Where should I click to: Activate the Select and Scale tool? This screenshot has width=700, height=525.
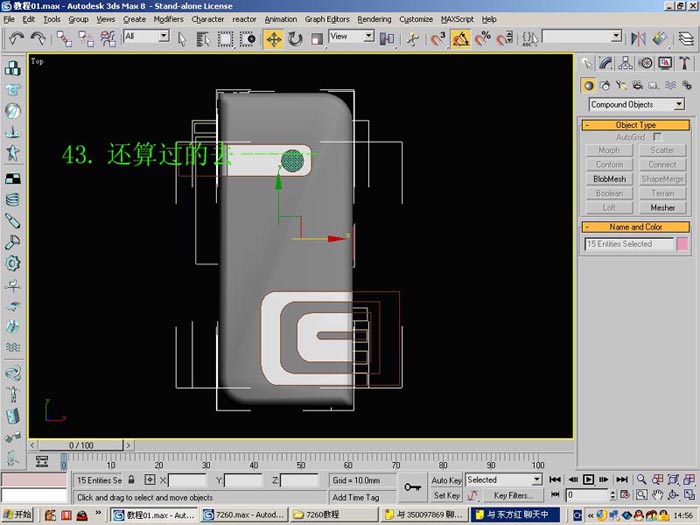pos(317,39)
